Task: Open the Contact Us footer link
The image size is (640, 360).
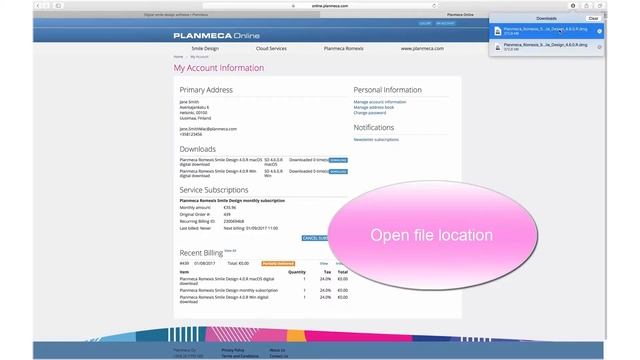Action: pos(278,356)
